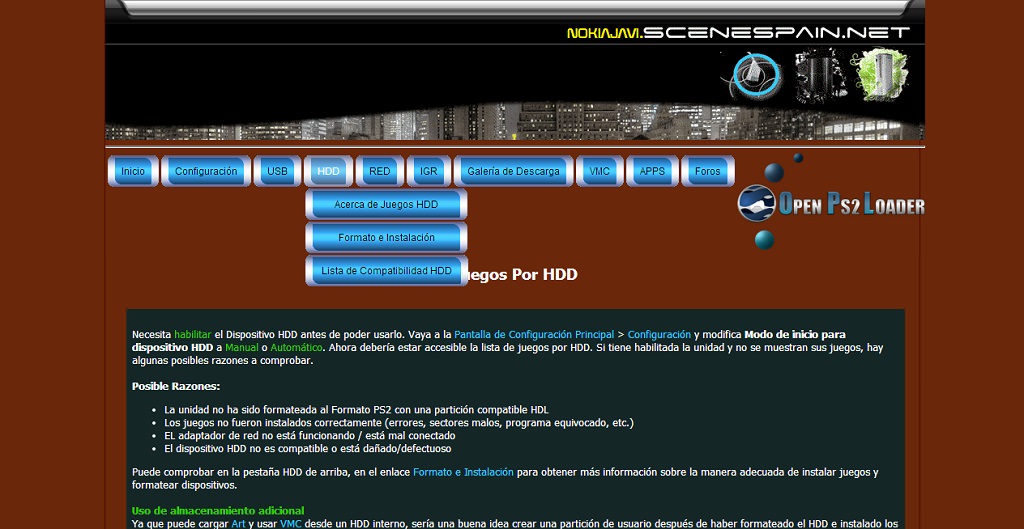Follow the Formato e Instalación link in text

coord(463,472)
